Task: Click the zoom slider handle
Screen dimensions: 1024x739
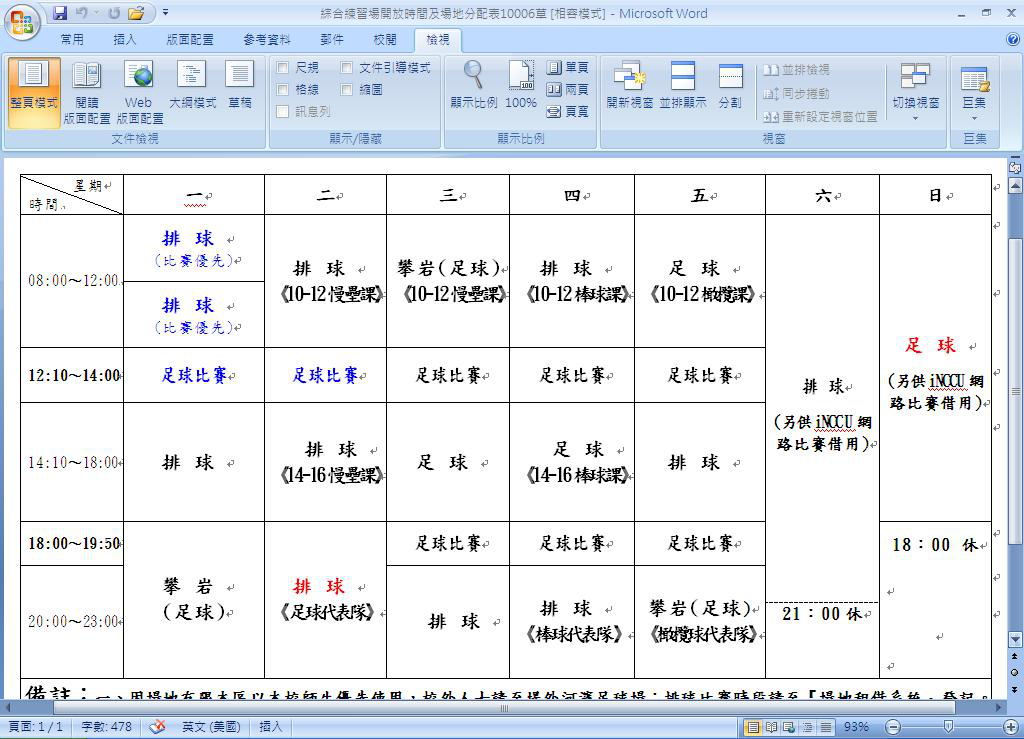Action: pos(948,727)
